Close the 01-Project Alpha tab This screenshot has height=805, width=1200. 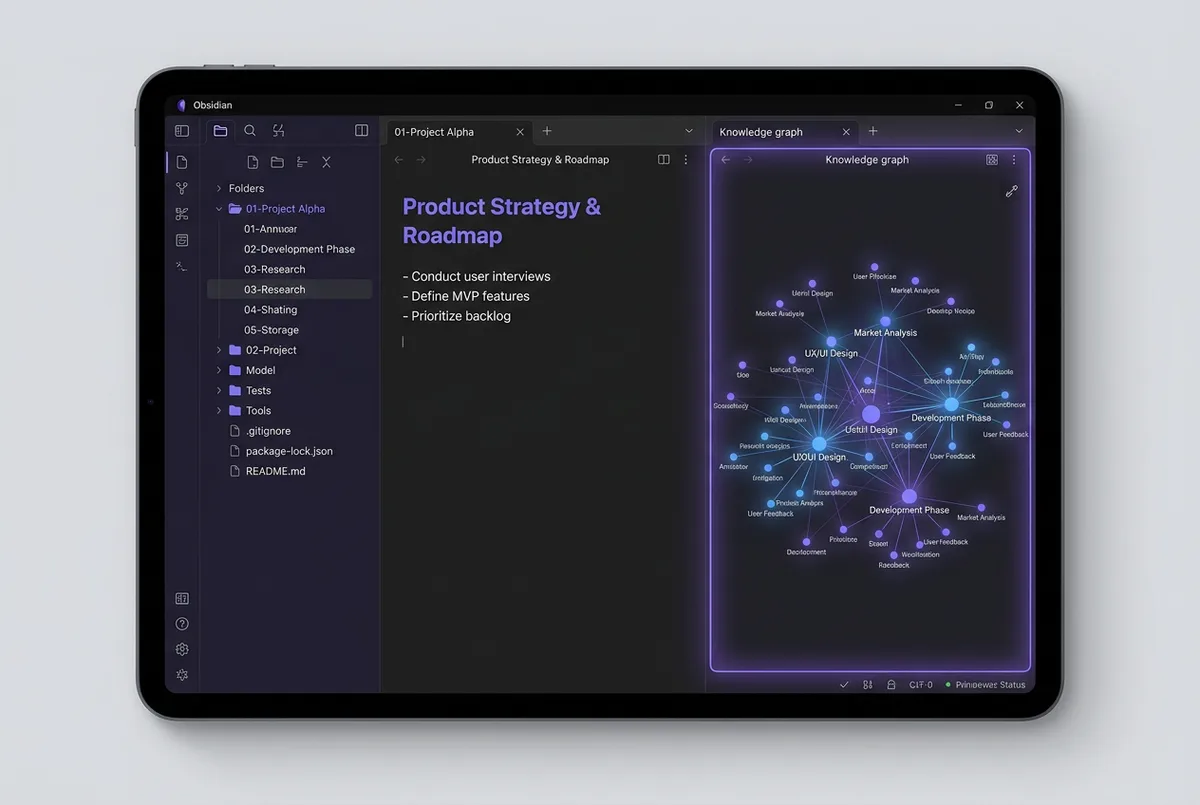[520, 132]
